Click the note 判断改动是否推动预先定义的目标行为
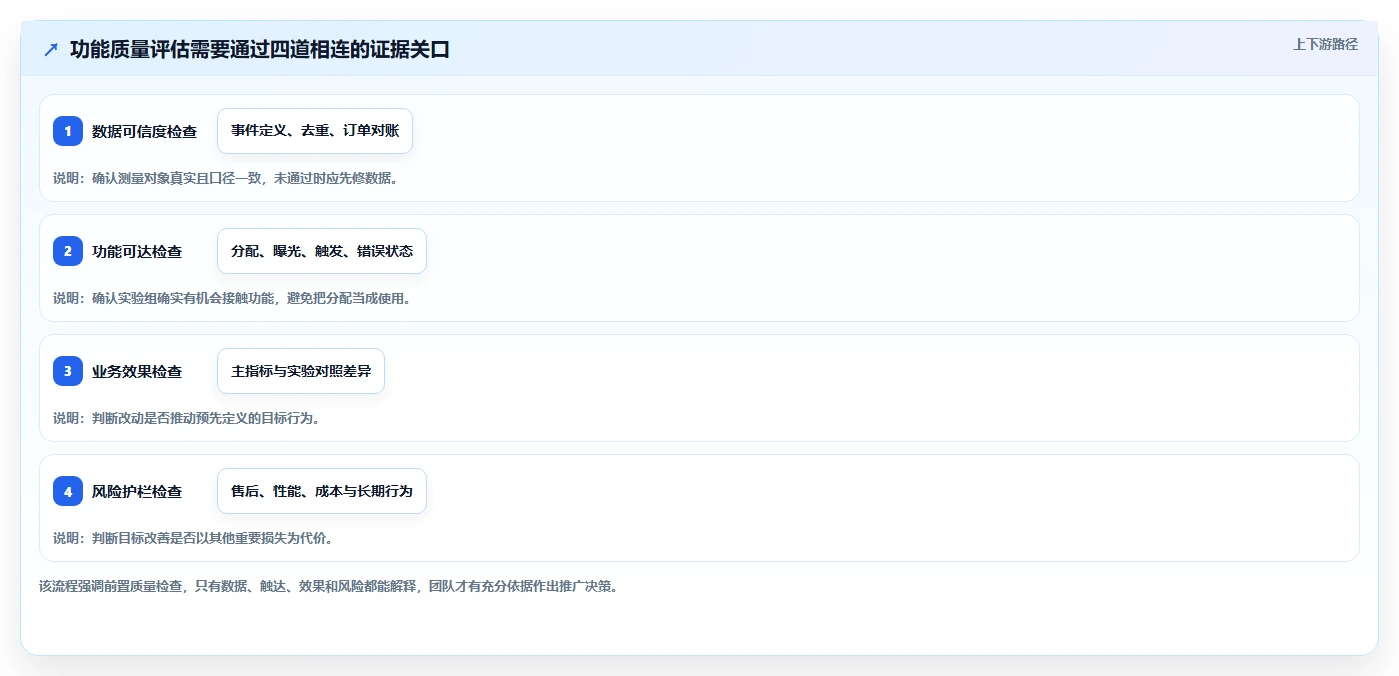 (206, 418)
